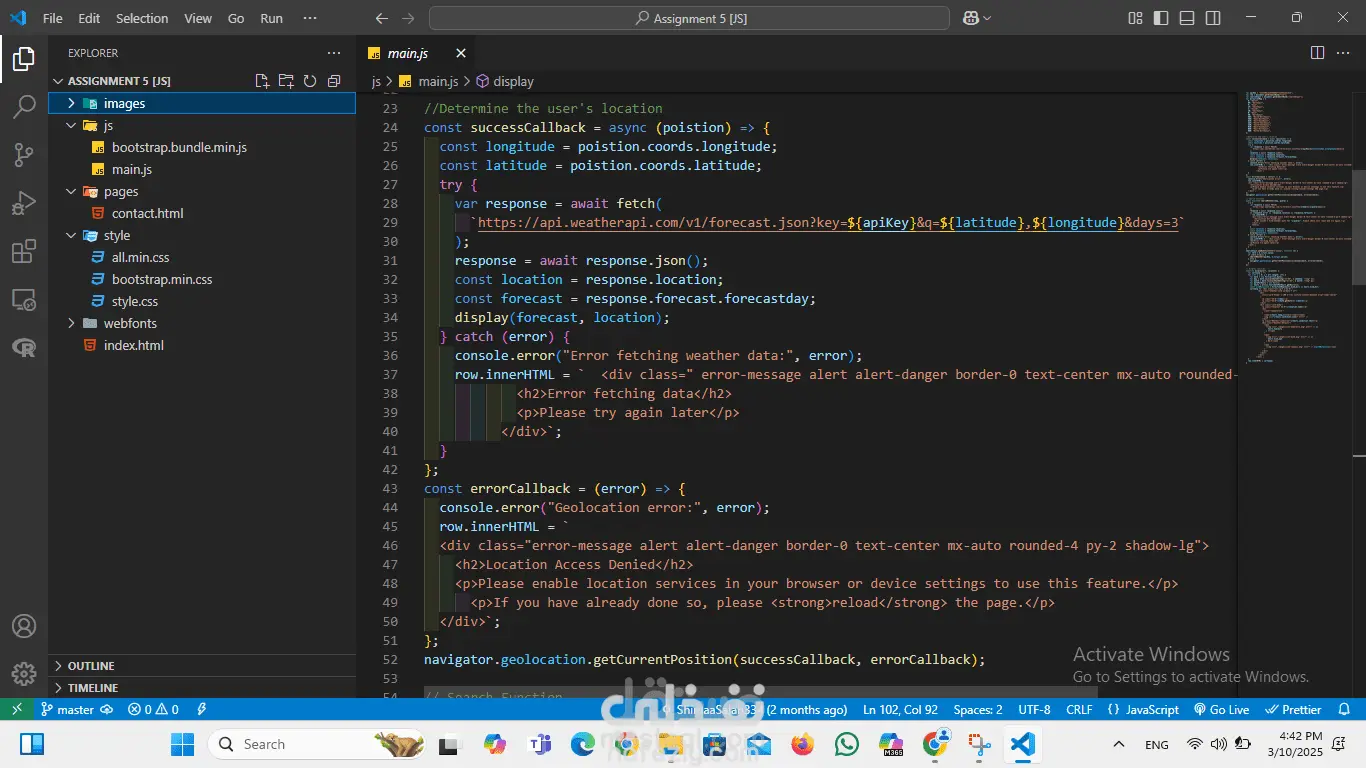The image size is (1366, 768).
Task: Toggle the bottom panel layout button
Action: (x=1187, y=18)
